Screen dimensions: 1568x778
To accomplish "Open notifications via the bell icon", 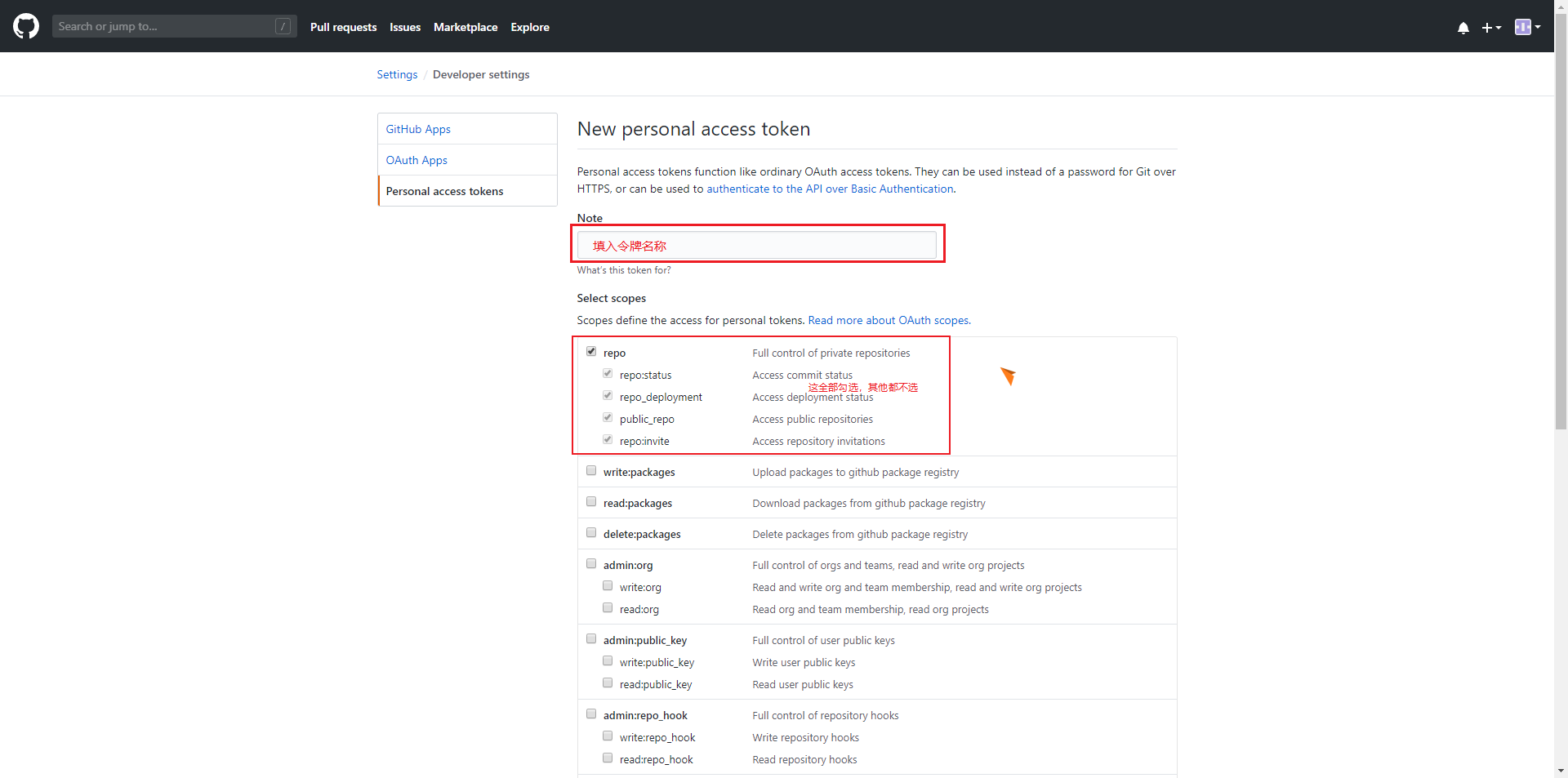I will 1462,27.
